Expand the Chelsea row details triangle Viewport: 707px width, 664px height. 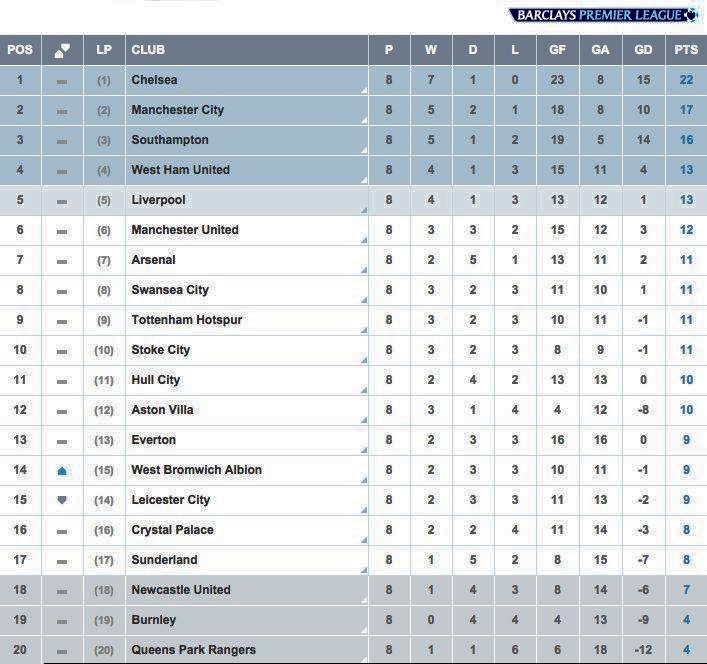click(x=364, y=91)
